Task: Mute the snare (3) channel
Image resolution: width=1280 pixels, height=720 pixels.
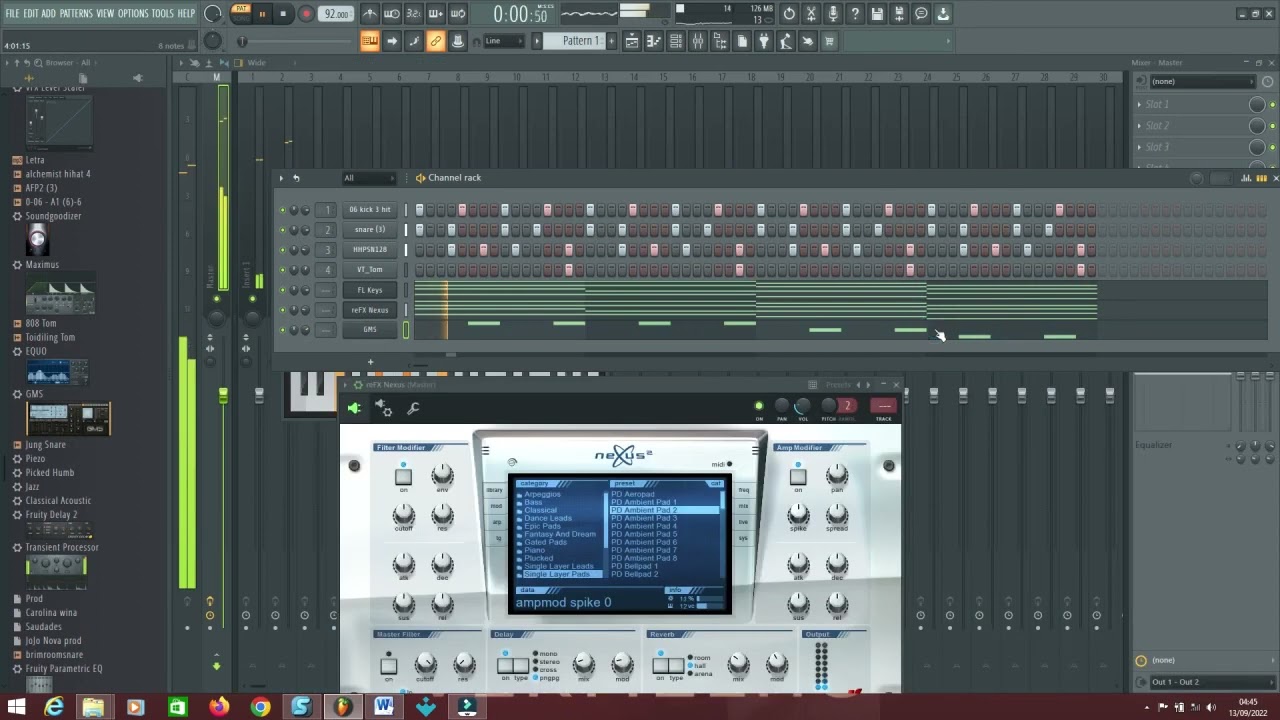Action: 282,230
